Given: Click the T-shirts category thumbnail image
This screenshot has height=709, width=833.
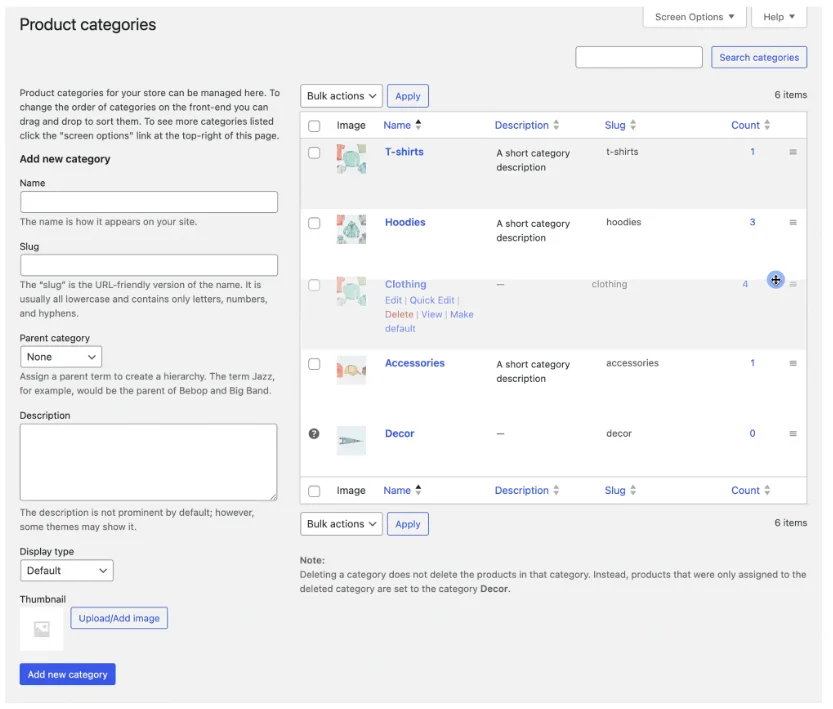Looking at the screenshot, I should tap(351, 159).
